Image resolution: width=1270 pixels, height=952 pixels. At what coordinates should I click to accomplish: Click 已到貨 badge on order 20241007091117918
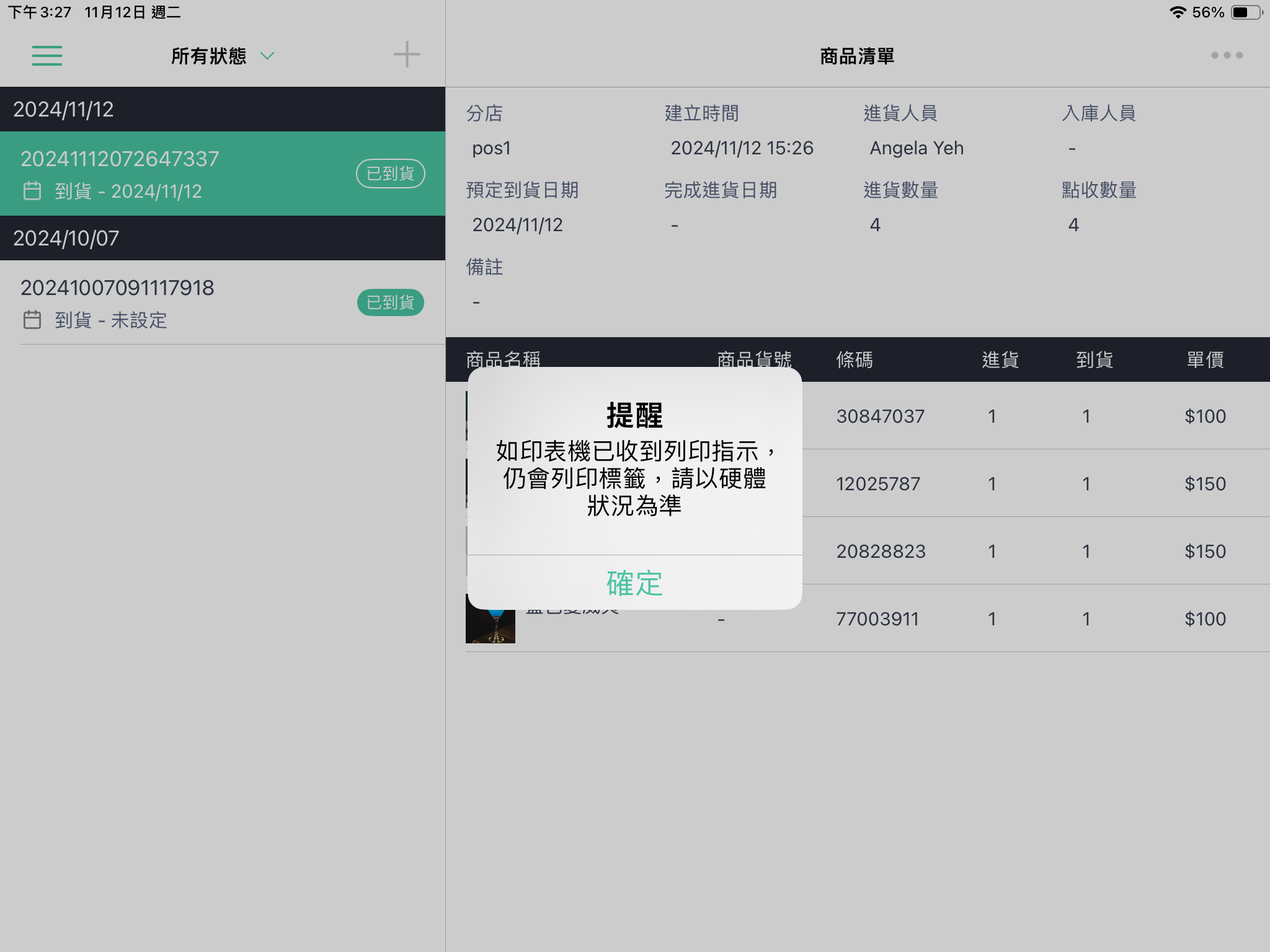(x=390, y=302)
